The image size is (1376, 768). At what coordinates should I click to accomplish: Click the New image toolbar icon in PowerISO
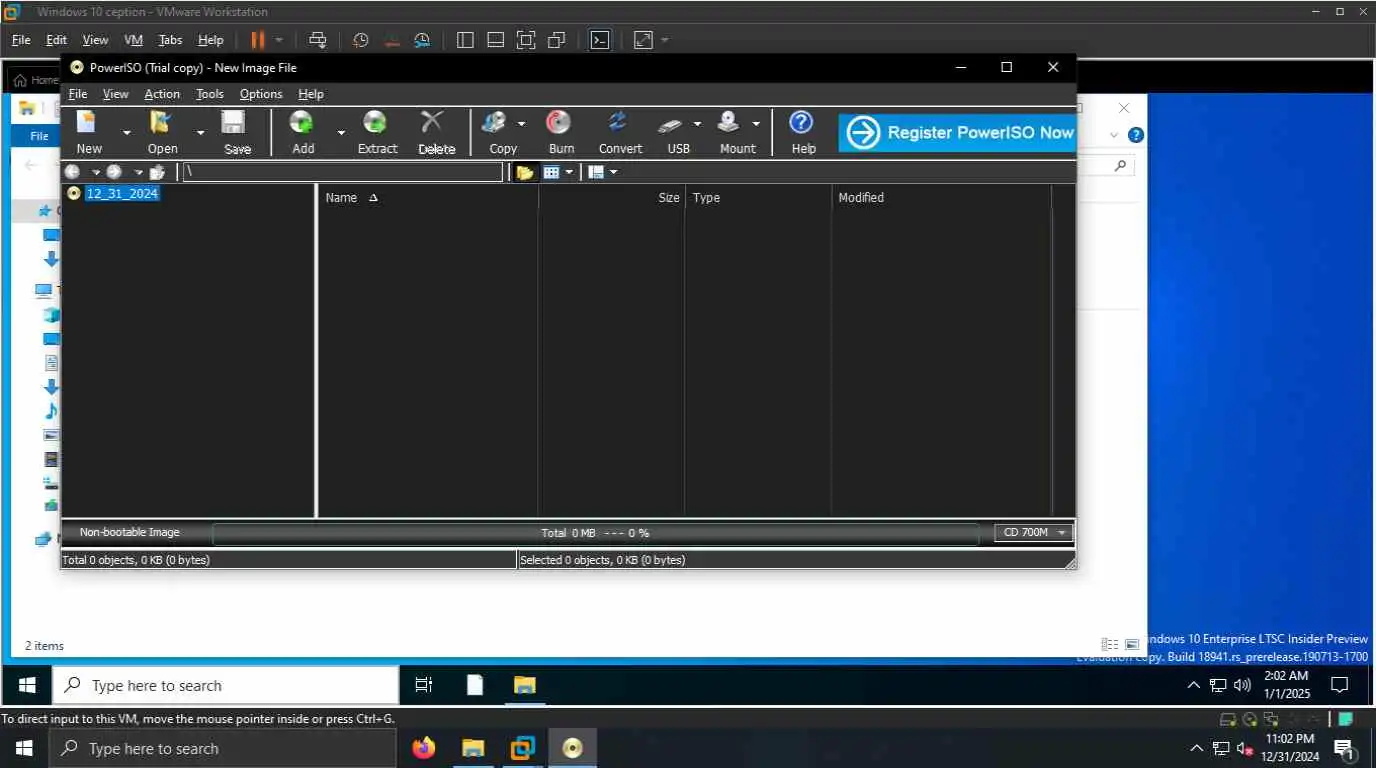[88, 123]
